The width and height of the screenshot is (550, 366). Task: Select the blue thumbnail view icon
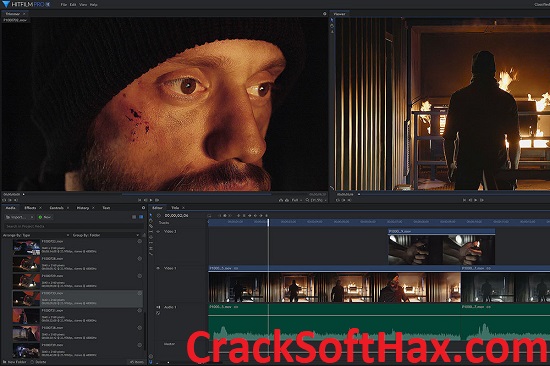coord(141,217)
